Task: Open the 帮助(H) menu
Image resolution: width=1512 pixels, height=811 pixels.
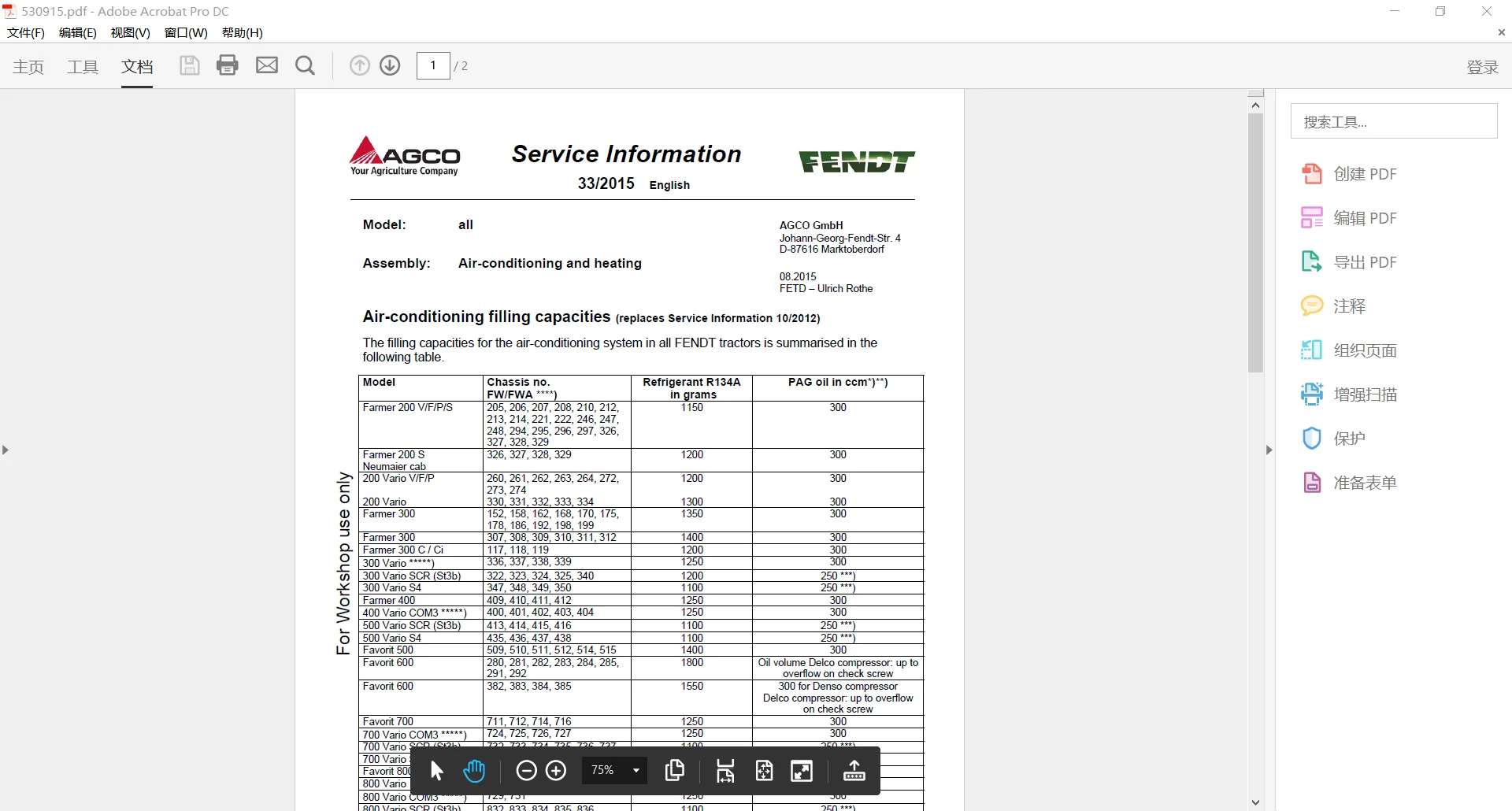Action: pyautogui.click(x=243, y=32)
